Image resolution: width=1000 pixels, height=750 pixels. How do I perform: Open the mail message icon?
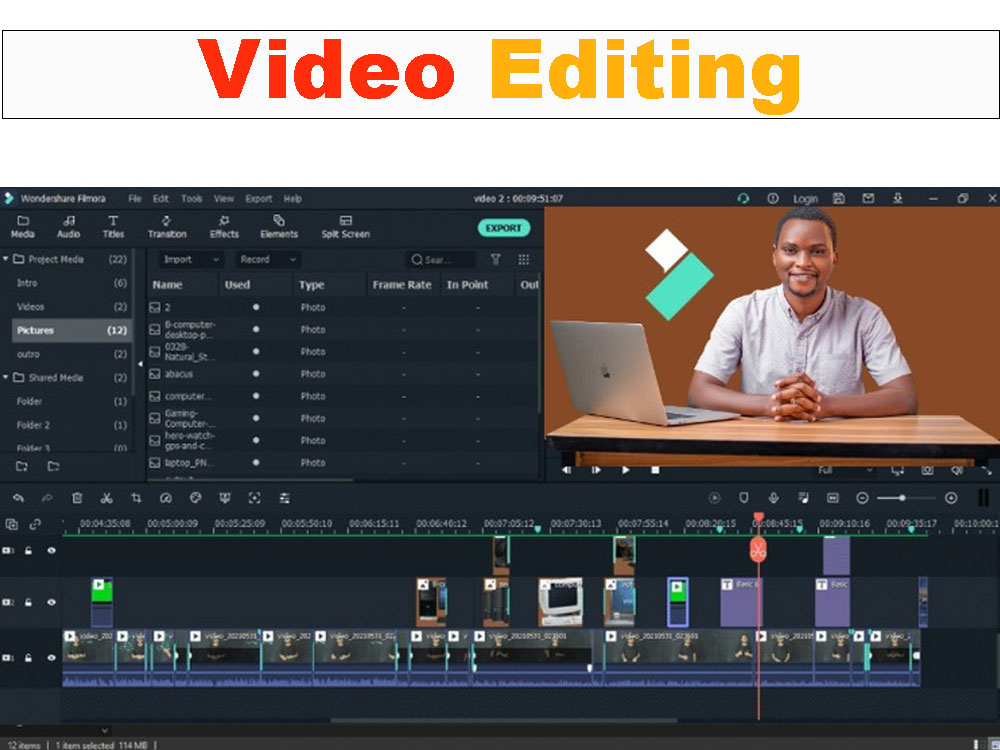click(x=868, y=198)
